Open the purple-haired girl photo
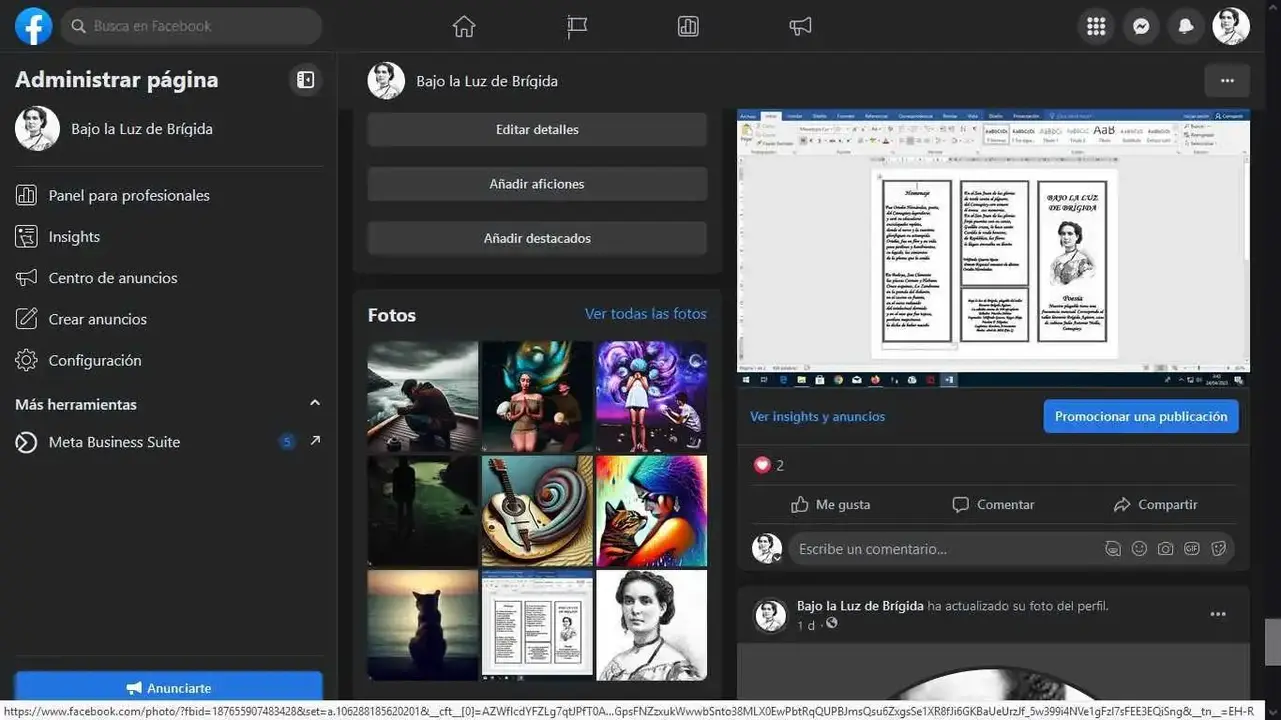Image resolution: width=1281 pixels, height=720 pixels. pyautogui.click(x=652, y=396)
